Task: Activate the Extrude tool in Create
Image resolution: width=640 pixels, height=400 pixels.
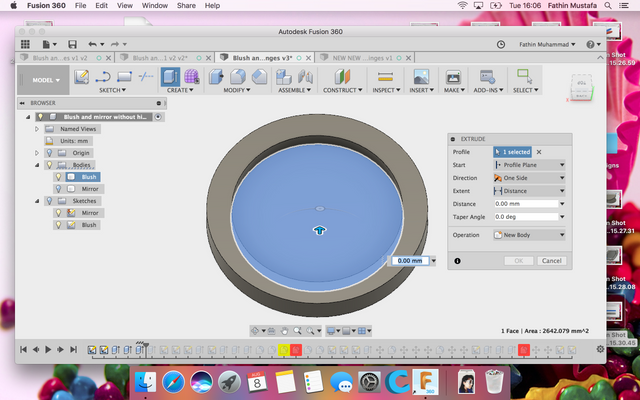Action: point(170,77)
